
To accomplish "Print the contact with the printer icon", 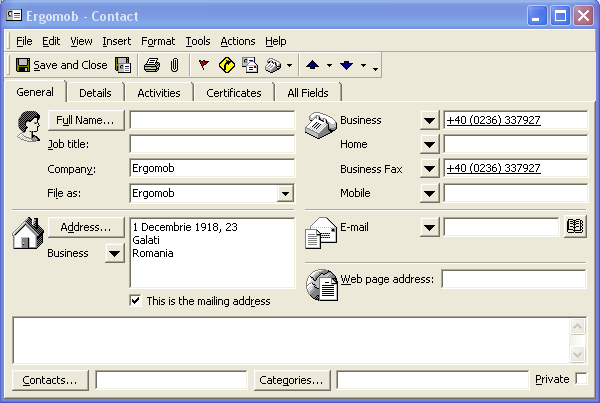I will click(152, 65).
